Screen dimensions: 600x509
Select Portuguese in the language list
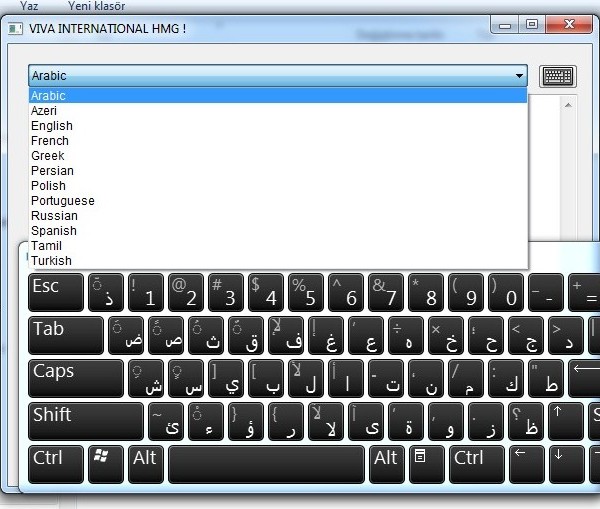(x=278, y=201)
